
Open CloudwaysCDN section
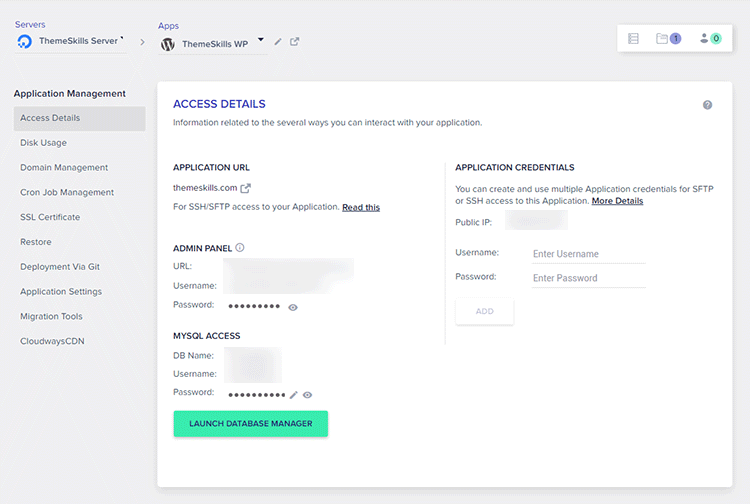click(52, 341)
